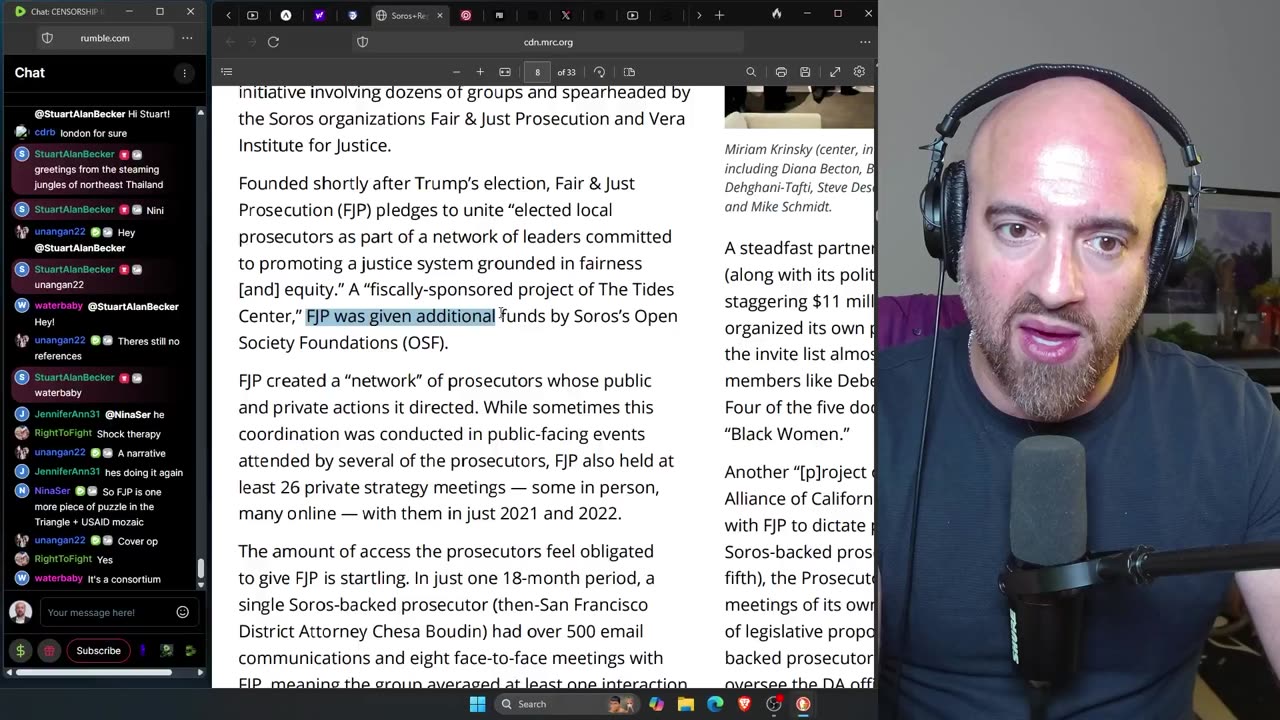Open the PDF find search icon

click(x=751, y=72)
